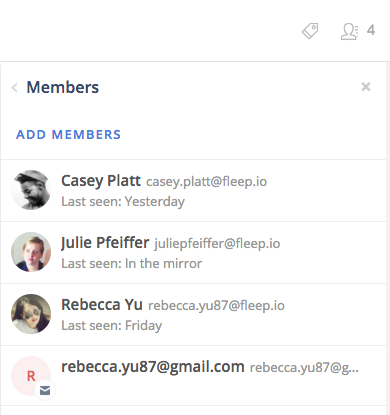
Task: Click rebecca.yu87@fleep.io email address
Action: pos(216,306)
